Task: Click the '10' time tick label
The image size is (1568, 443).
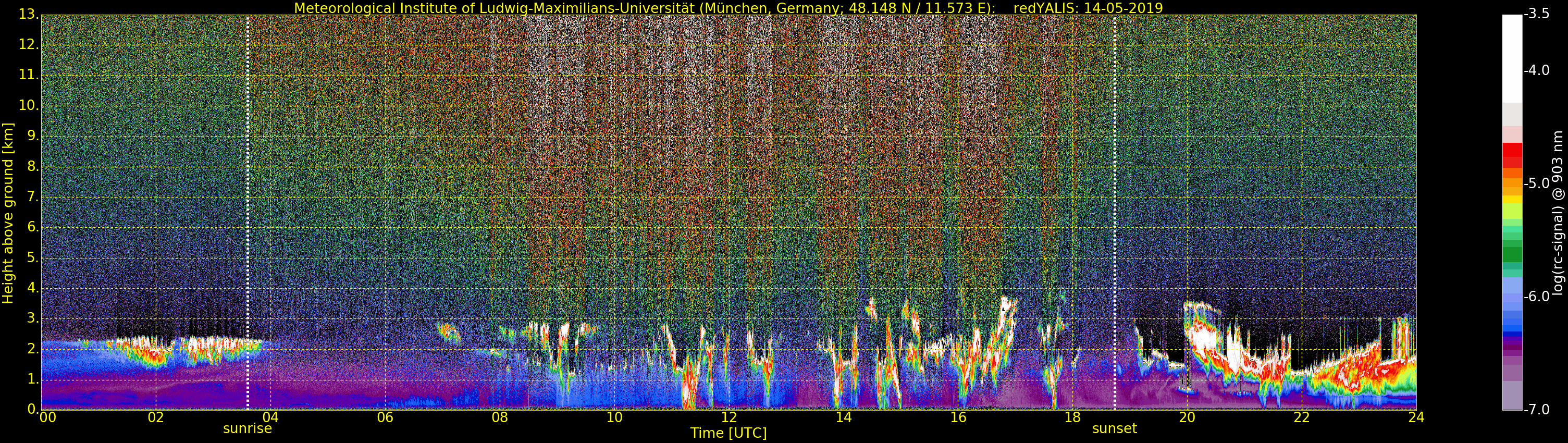Action: (614, 417)
